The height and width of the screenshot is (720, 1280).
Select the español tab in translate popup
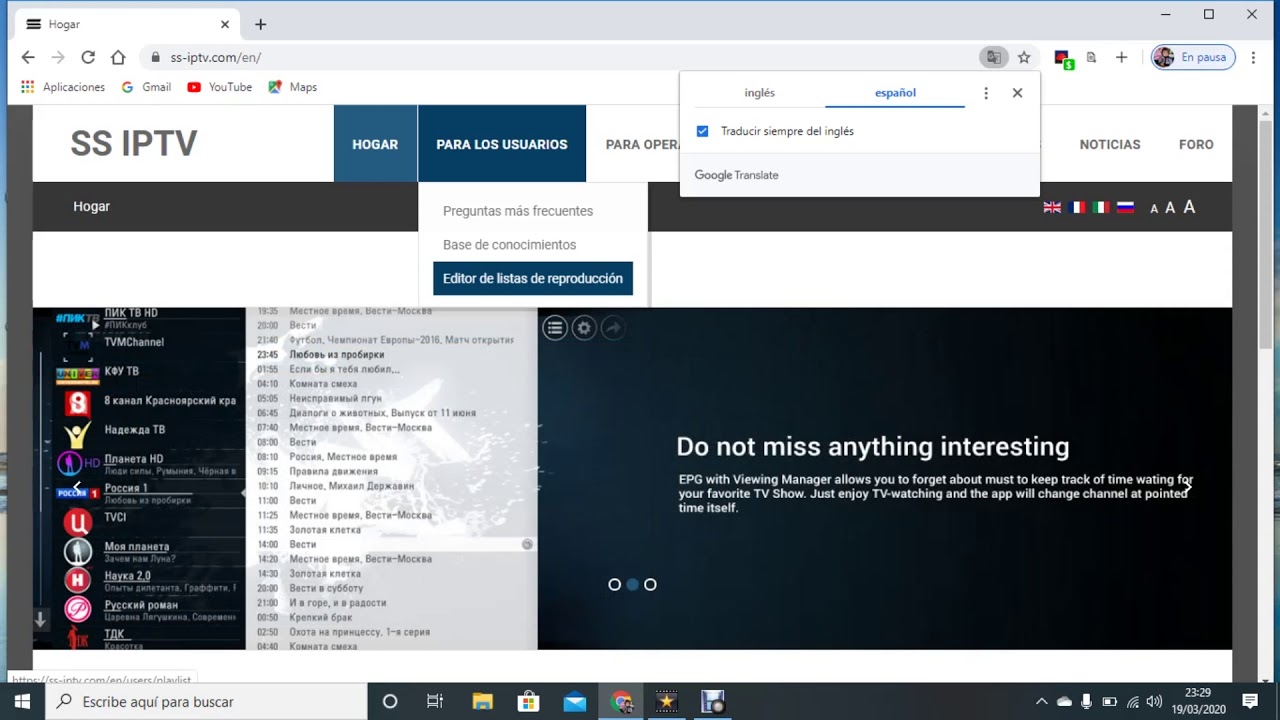pyautogui.click(x=895, y=92)
